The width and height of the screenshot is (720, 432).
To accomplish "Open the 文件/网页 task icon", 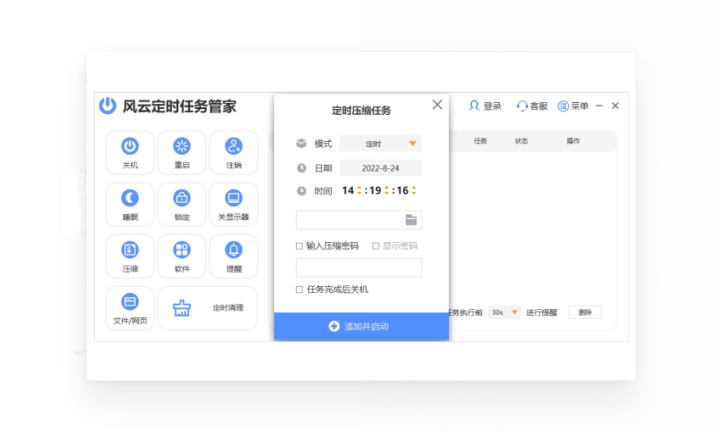I will [x=130, y=303].
